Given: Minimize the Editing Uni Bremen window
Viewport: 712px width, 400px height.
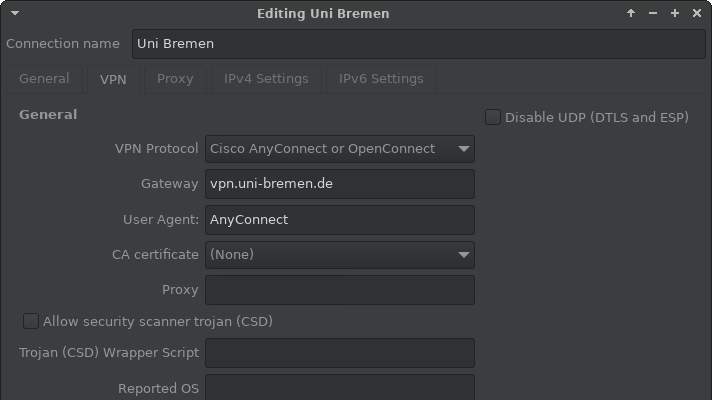Looking at the screenshot, I should tap(653, 14).
